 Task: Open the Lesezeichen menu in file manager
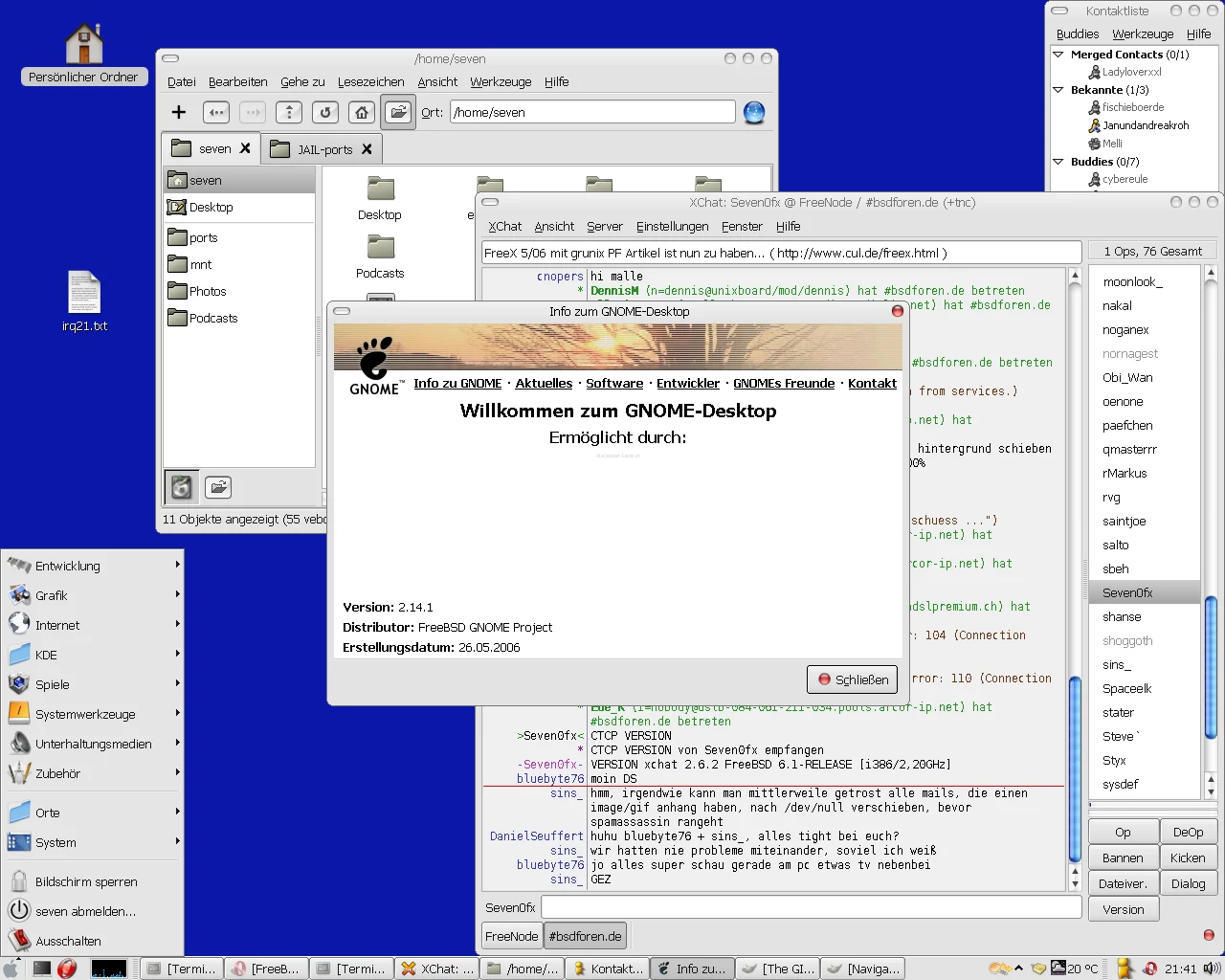click(x=370, y=81)
